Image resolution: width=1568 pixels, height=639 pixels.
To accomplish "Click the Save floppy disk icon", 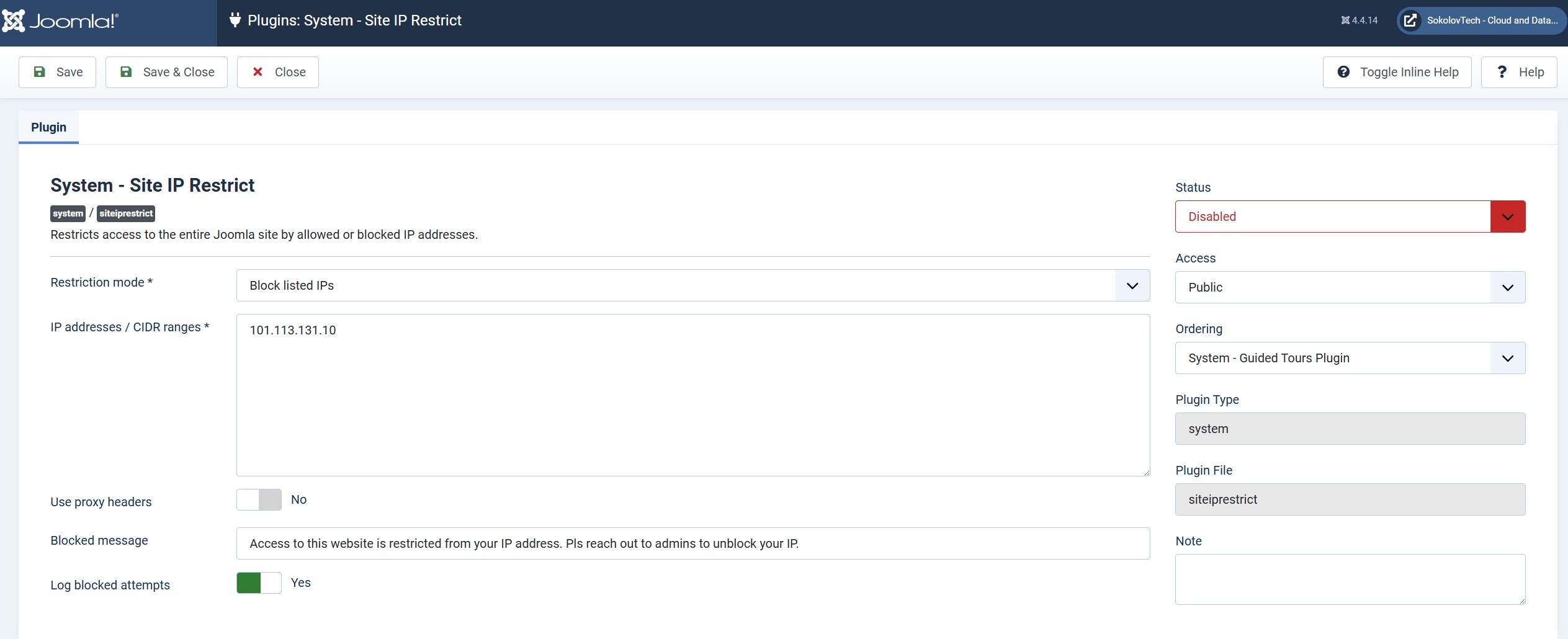I will (39, 72).
